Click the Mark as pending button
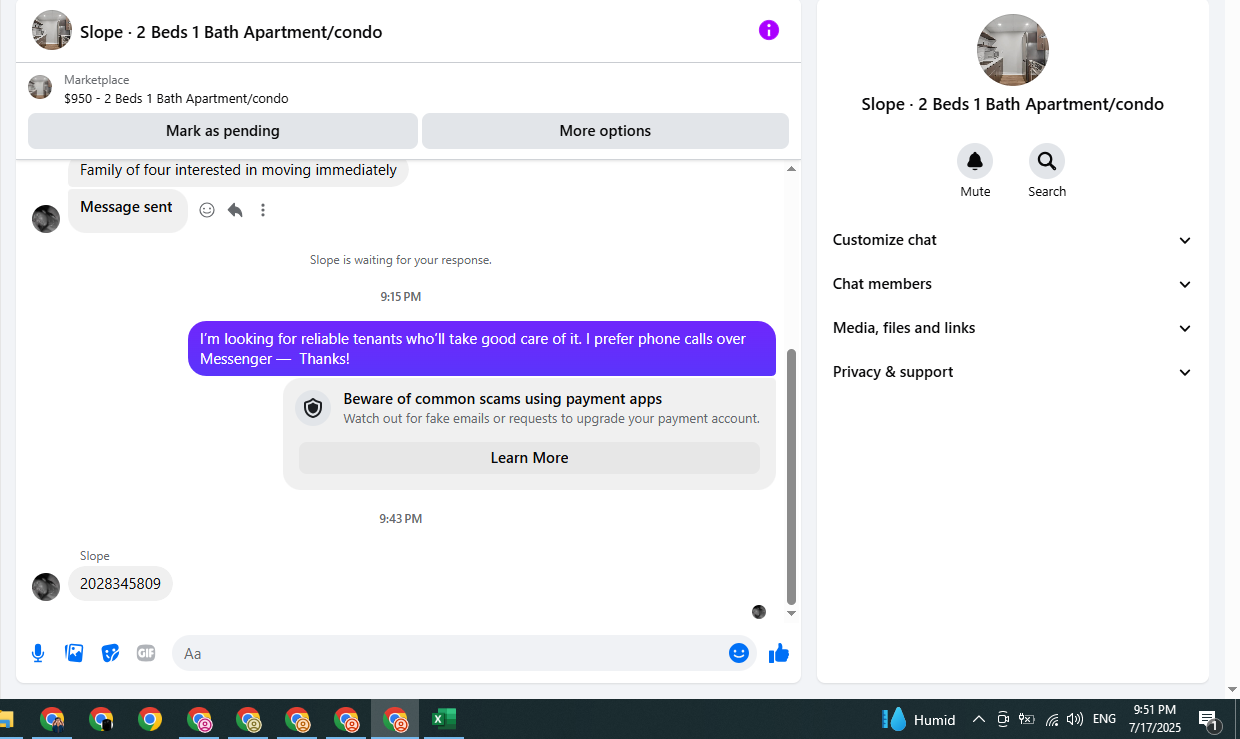The image size is (1240, 739). pos(223,131)
